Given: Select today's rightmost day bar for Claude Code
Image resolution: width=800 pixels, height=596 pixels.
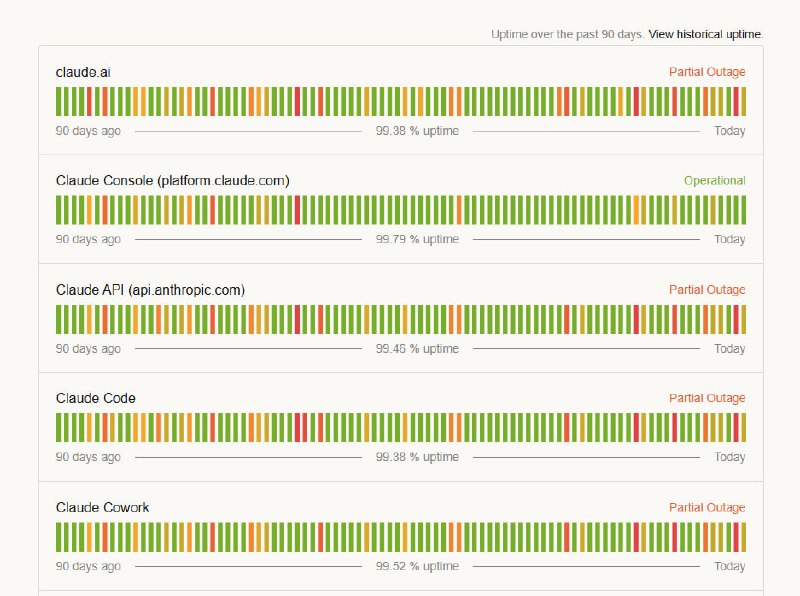Looking at the screenshot, I should [743, 428].
